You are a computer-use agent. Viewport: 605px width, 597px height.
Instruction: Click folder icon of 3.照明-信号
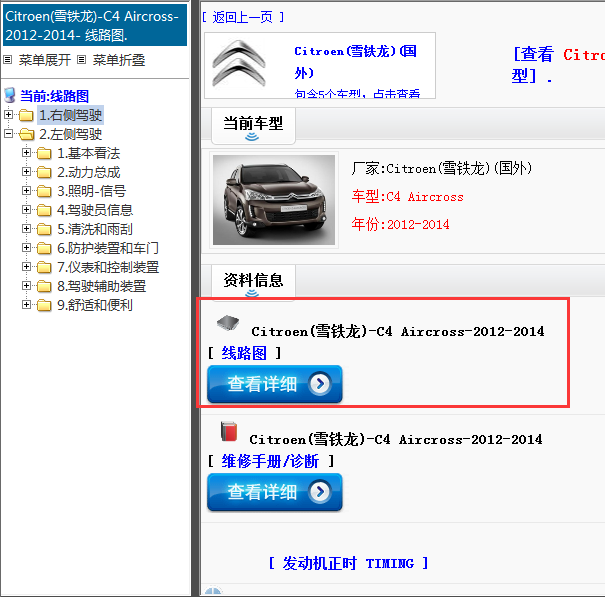44,191
